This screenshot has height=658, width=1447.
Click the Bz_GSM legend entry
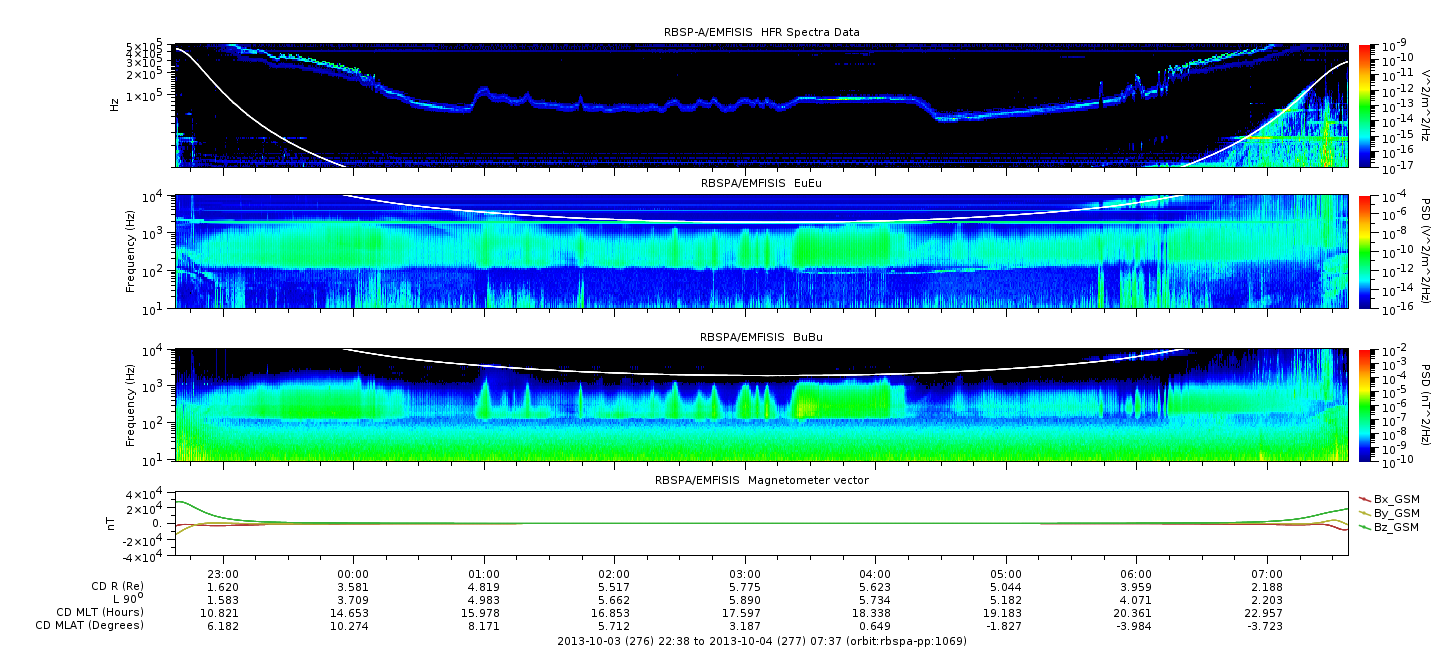tap(1395, 526)
